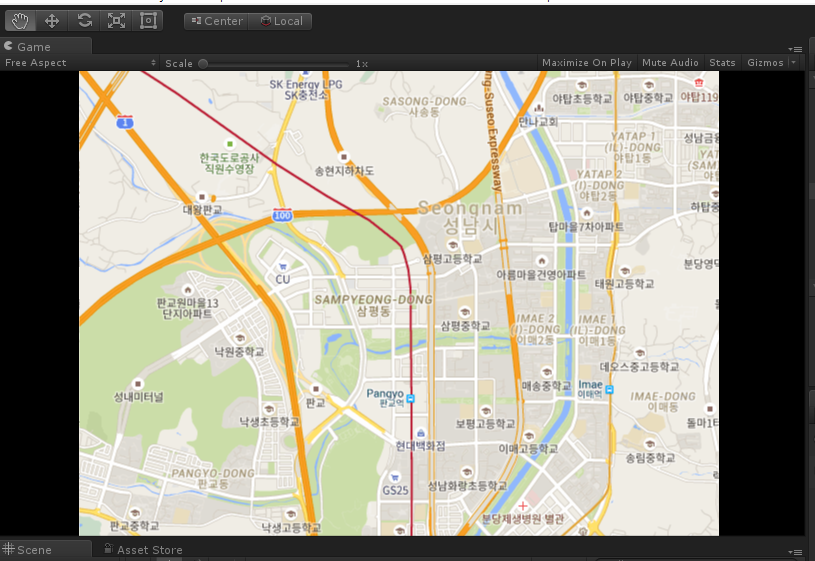Click the YATAP 2 (I)-DONG label

click(600, 180)
